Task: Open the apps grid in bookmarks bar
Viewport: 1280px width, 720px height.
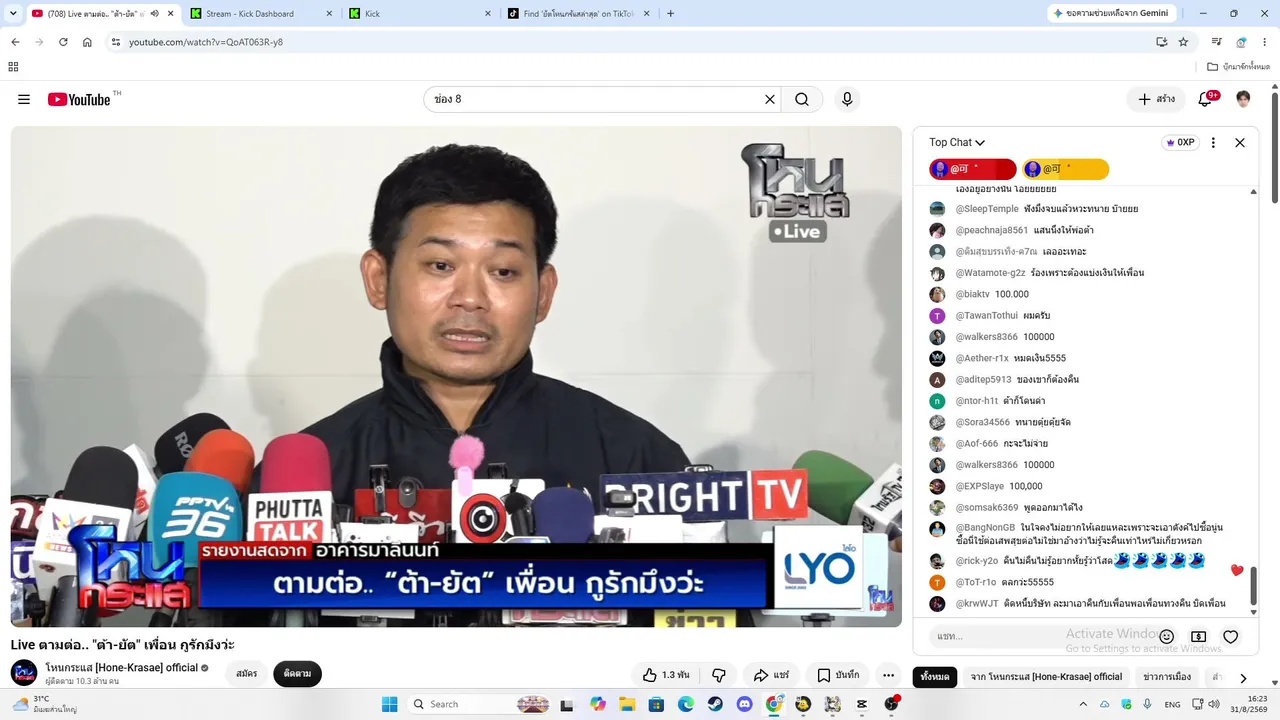Action: pos(13,67)
